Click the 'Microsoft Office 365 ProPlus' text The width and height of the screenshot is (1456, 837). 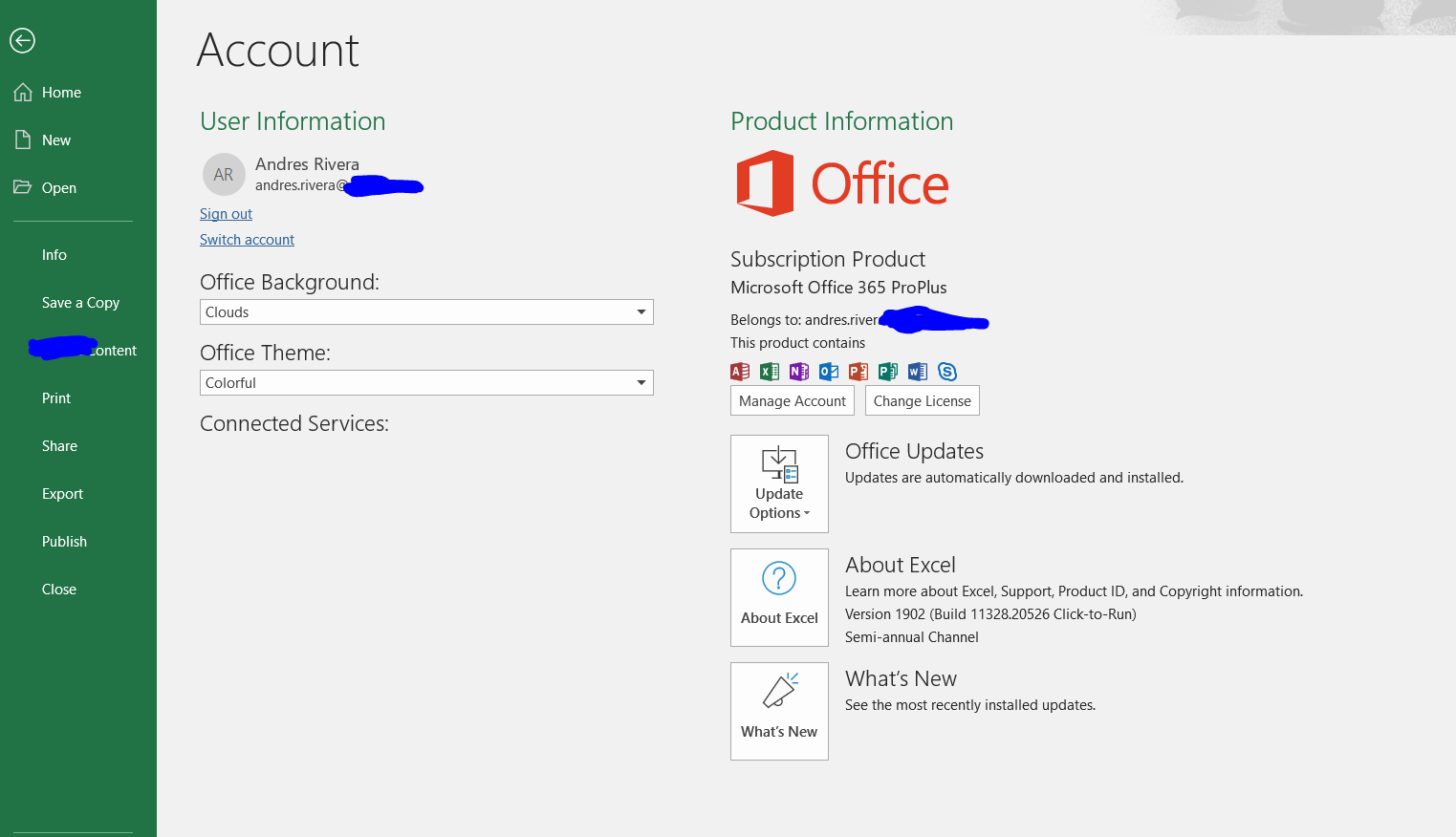tap(838, 288)
